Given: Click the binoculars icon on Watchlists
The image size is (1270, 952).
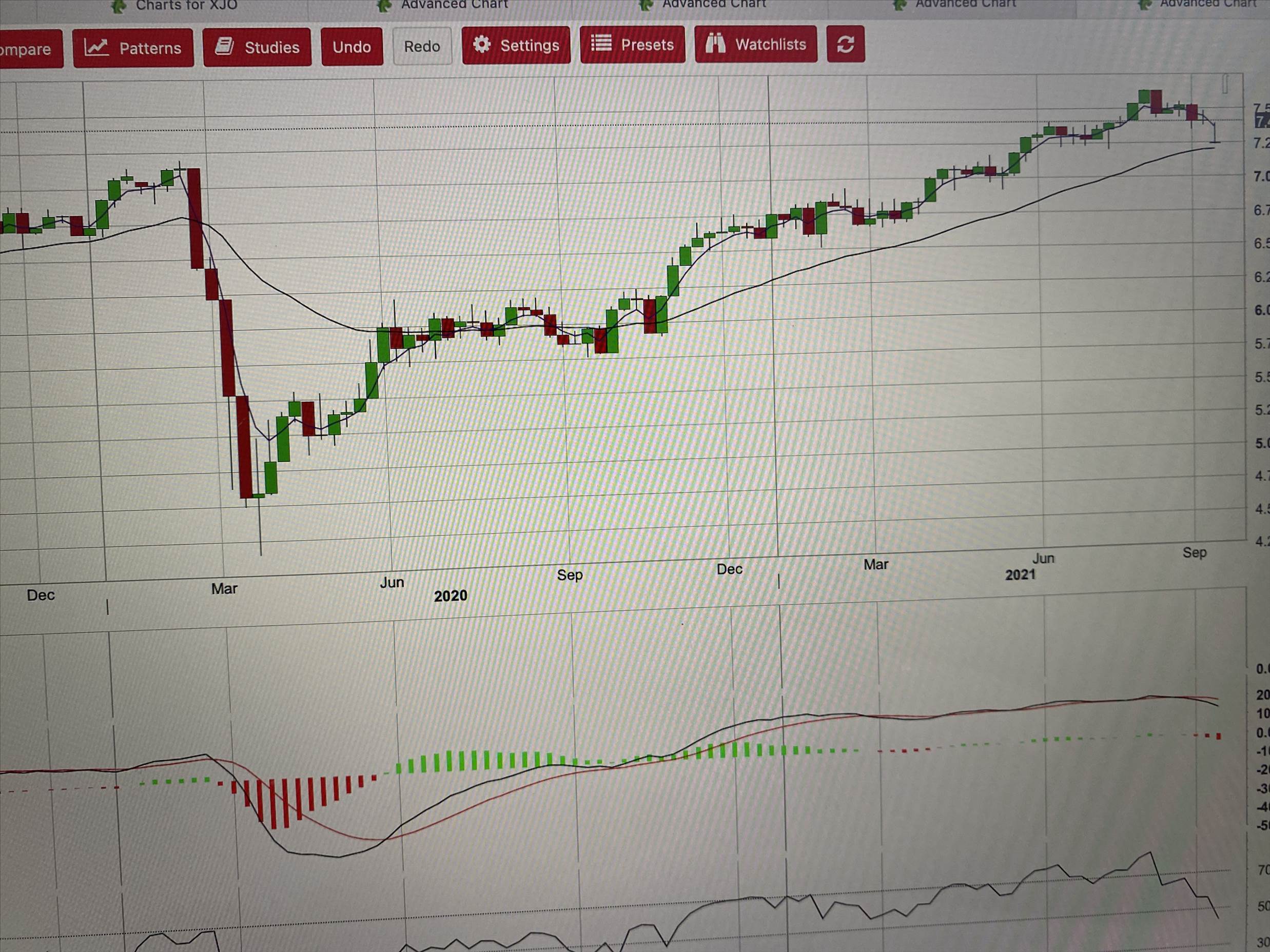Looking at the screenshot, I should (x=715, y=44).
